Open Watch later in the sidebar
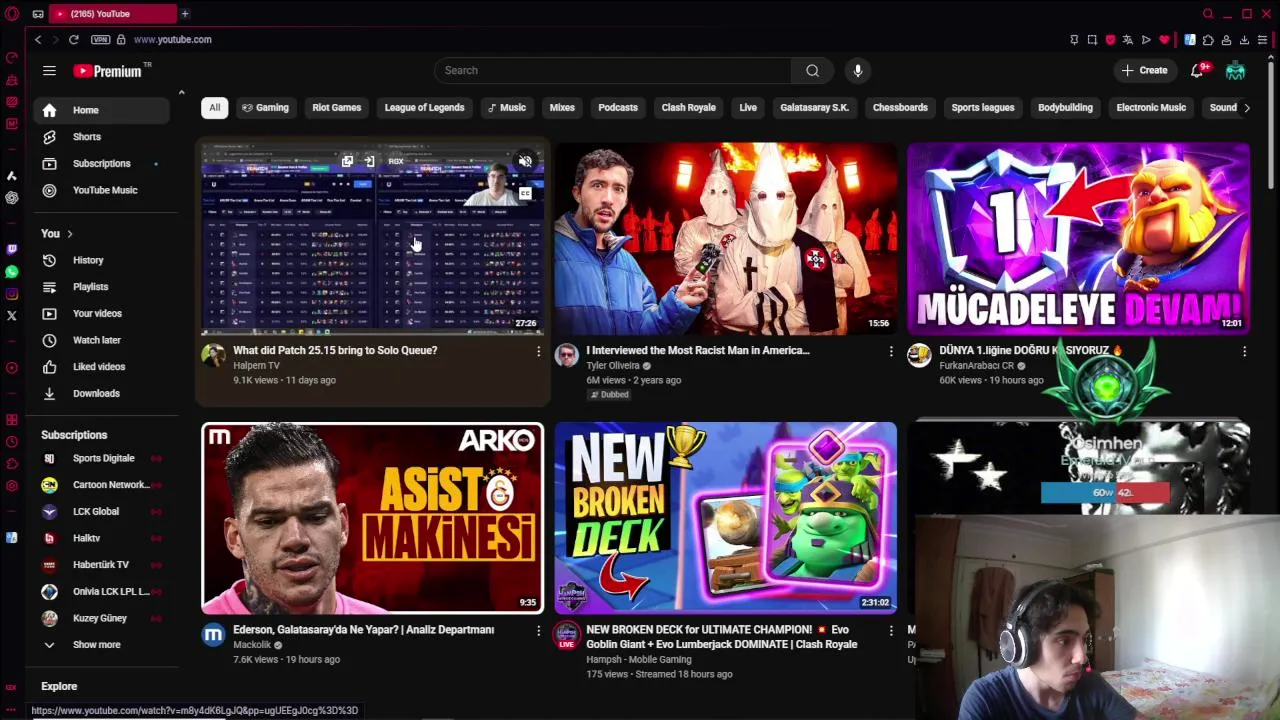 pyautogui.click(x=102, y=340)
